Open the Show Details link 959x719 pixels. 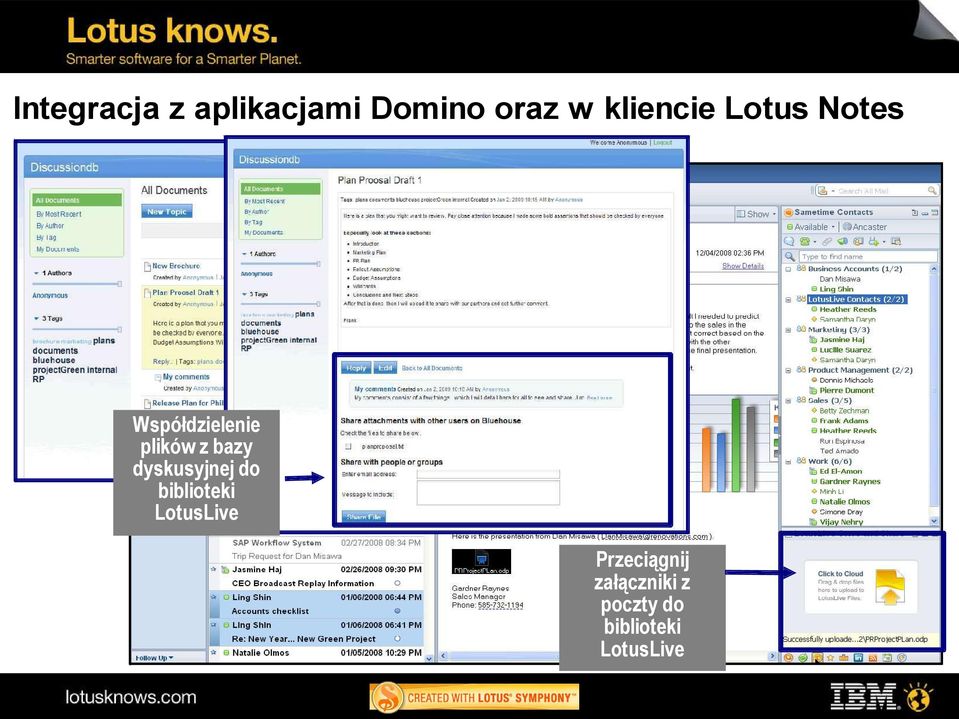click(x=743, y=266)
